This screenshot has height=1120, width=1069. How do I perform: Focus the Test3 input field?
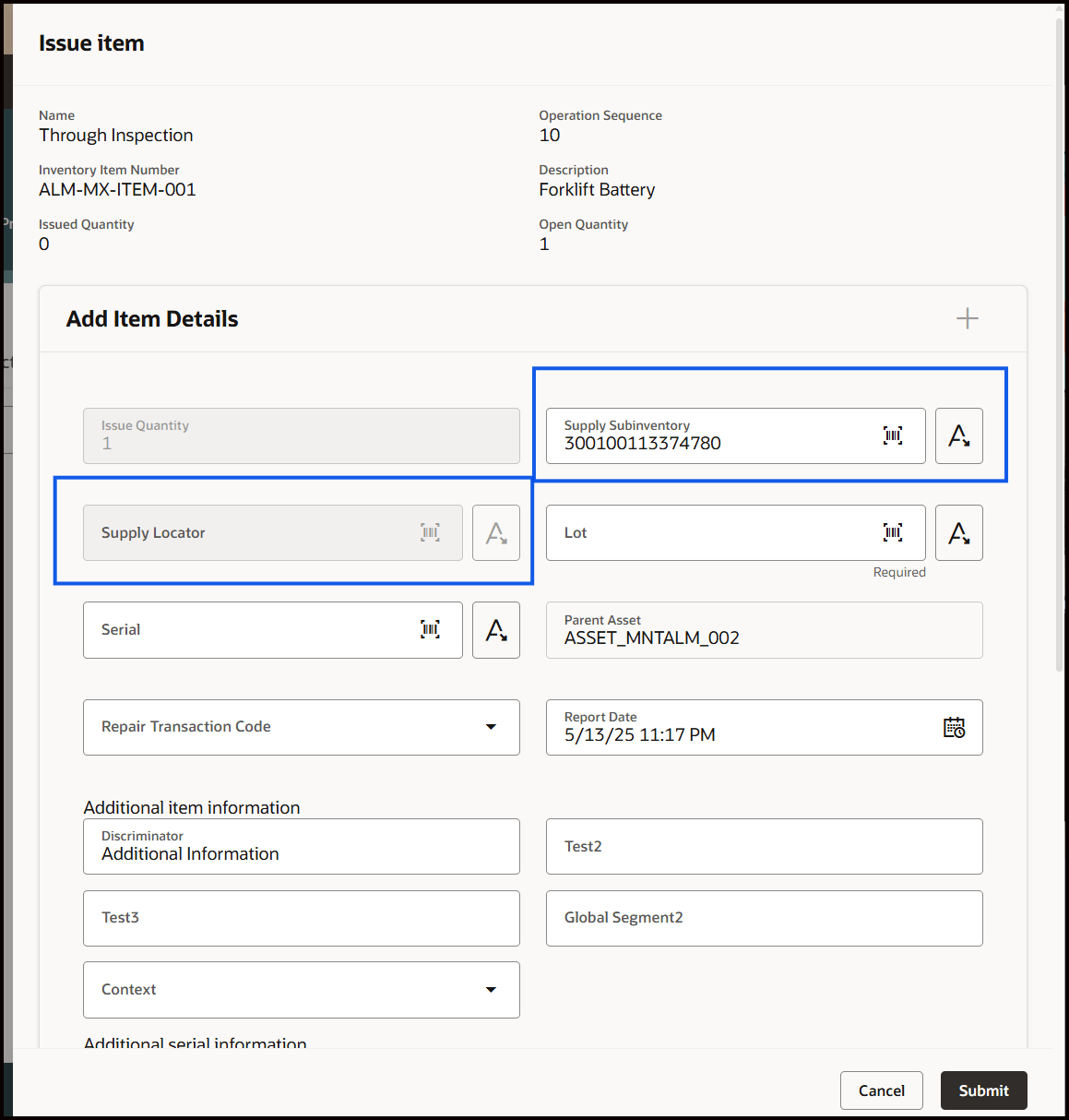(x=302, y=918)
